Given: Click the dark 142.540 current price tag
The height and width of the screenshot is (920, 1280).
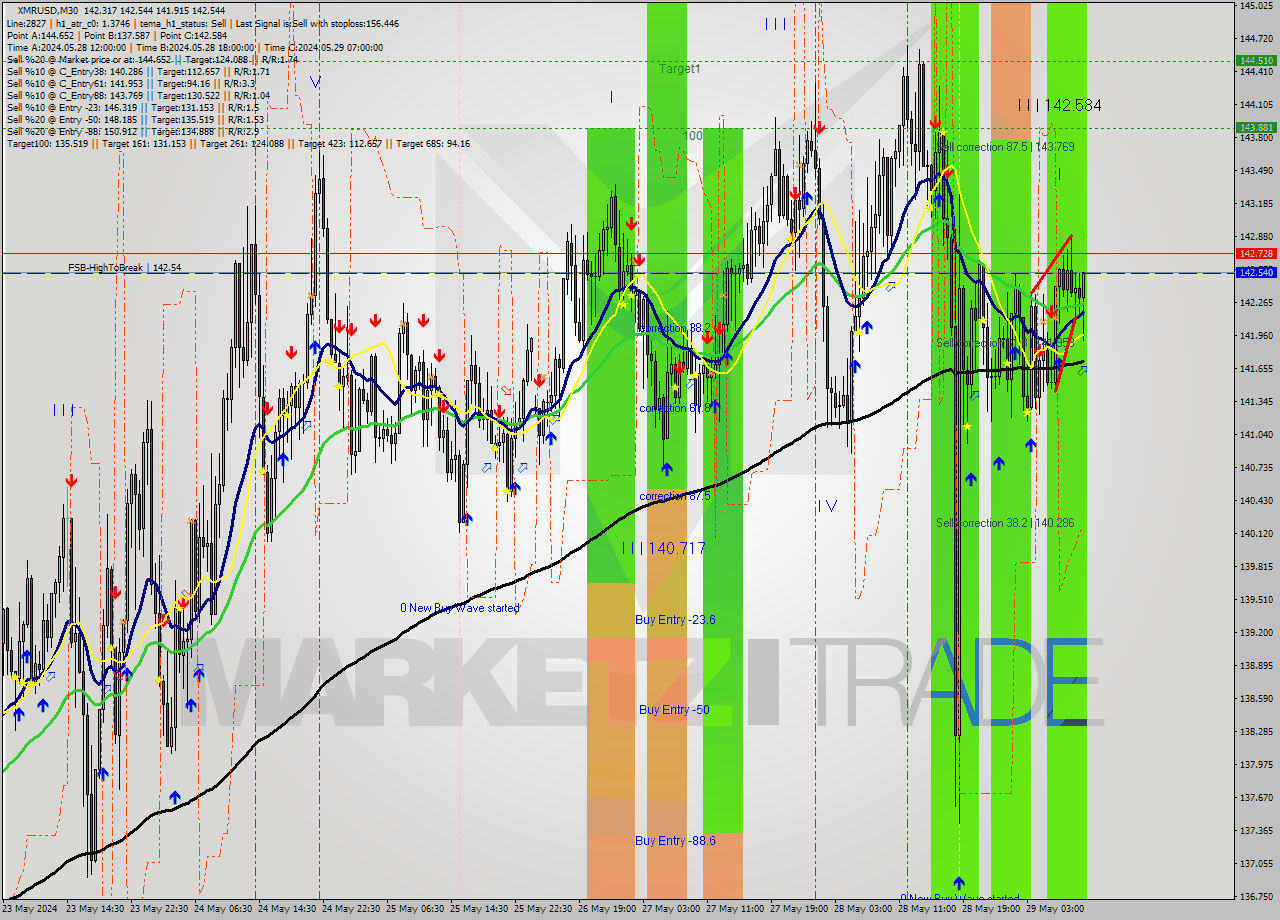Looking at the screenshot, I should pyautogui.click(x=1257, y=272).
